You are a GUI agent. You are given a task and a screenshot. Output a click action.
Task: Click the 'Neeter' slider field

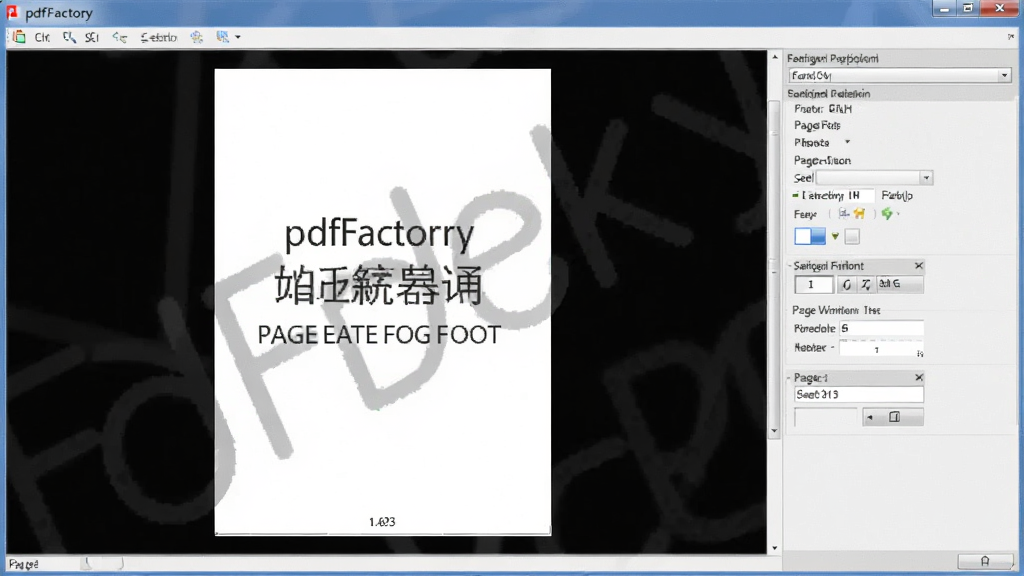point(882,348)
